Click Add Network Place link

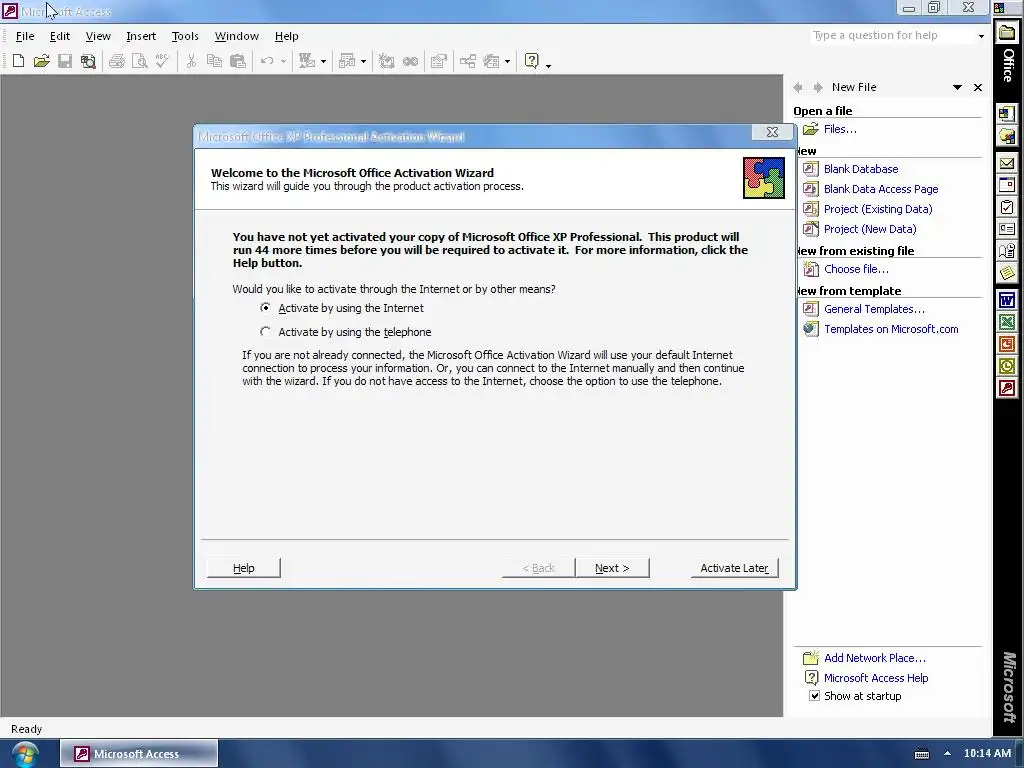coord(874,658)
